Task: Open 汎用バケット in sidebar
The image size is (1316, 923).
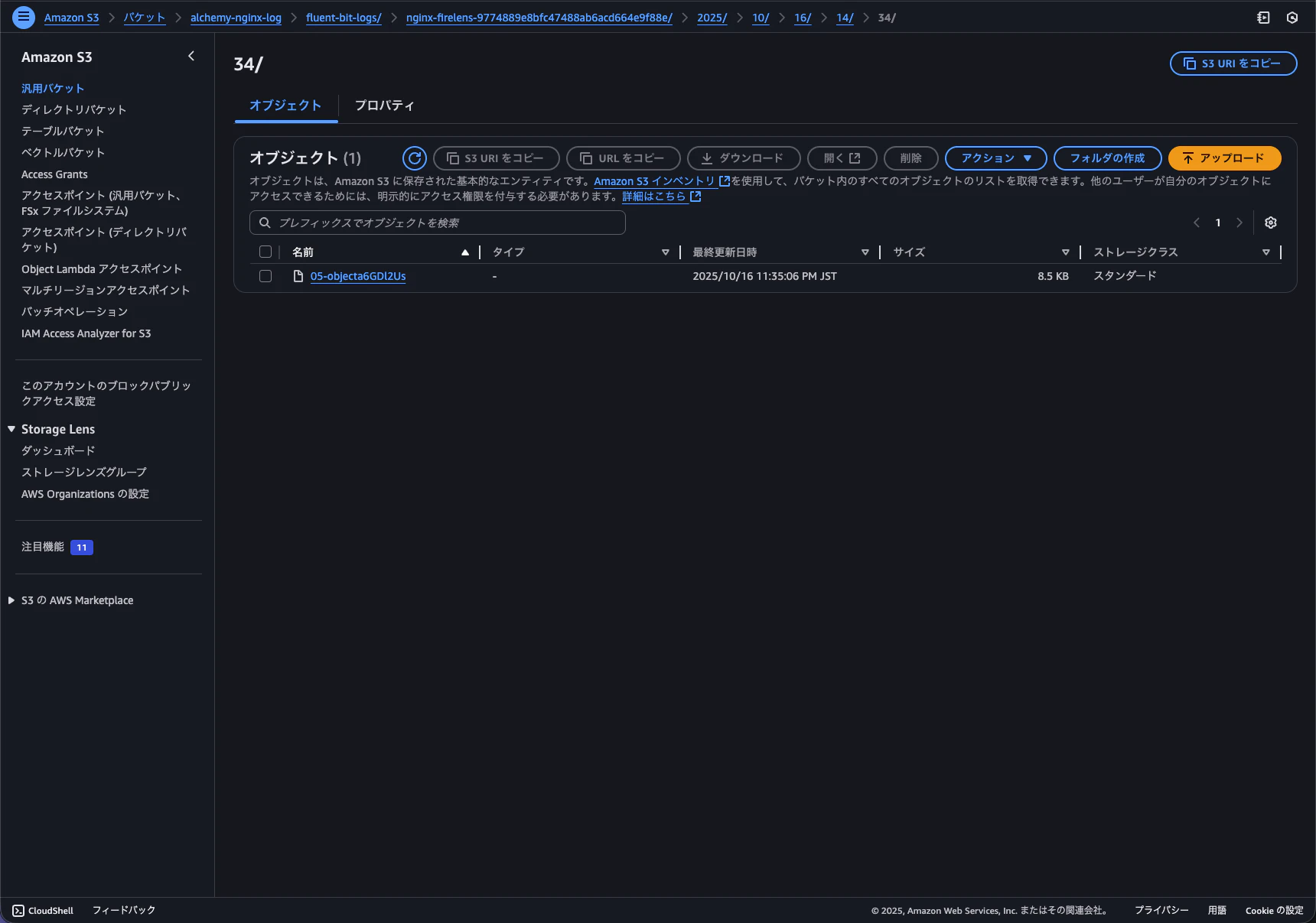Action: pyautogui.click(x=53, y=89)
